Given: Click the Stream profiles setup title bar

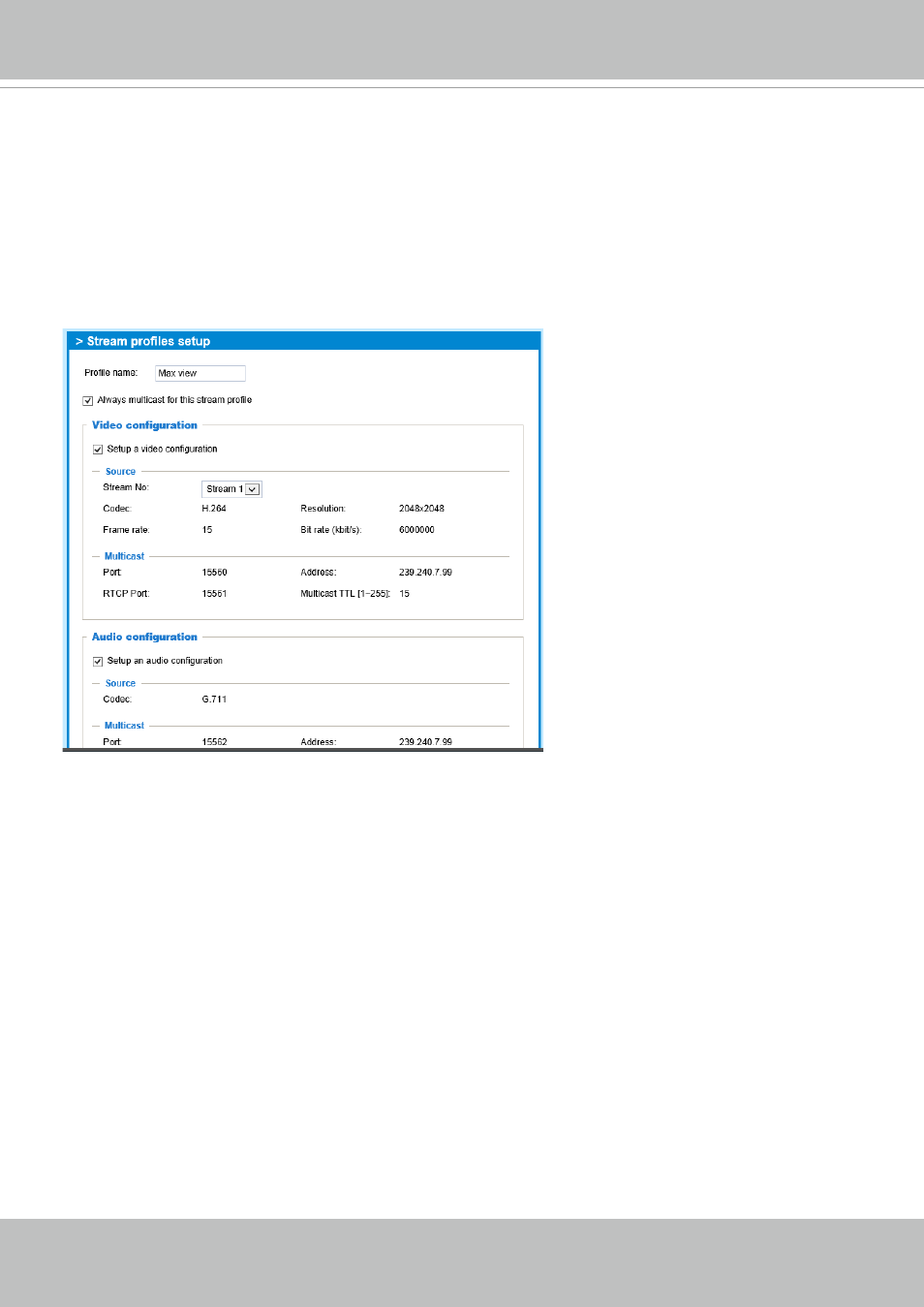Looking at the screenshot, I should coord(302,341).
